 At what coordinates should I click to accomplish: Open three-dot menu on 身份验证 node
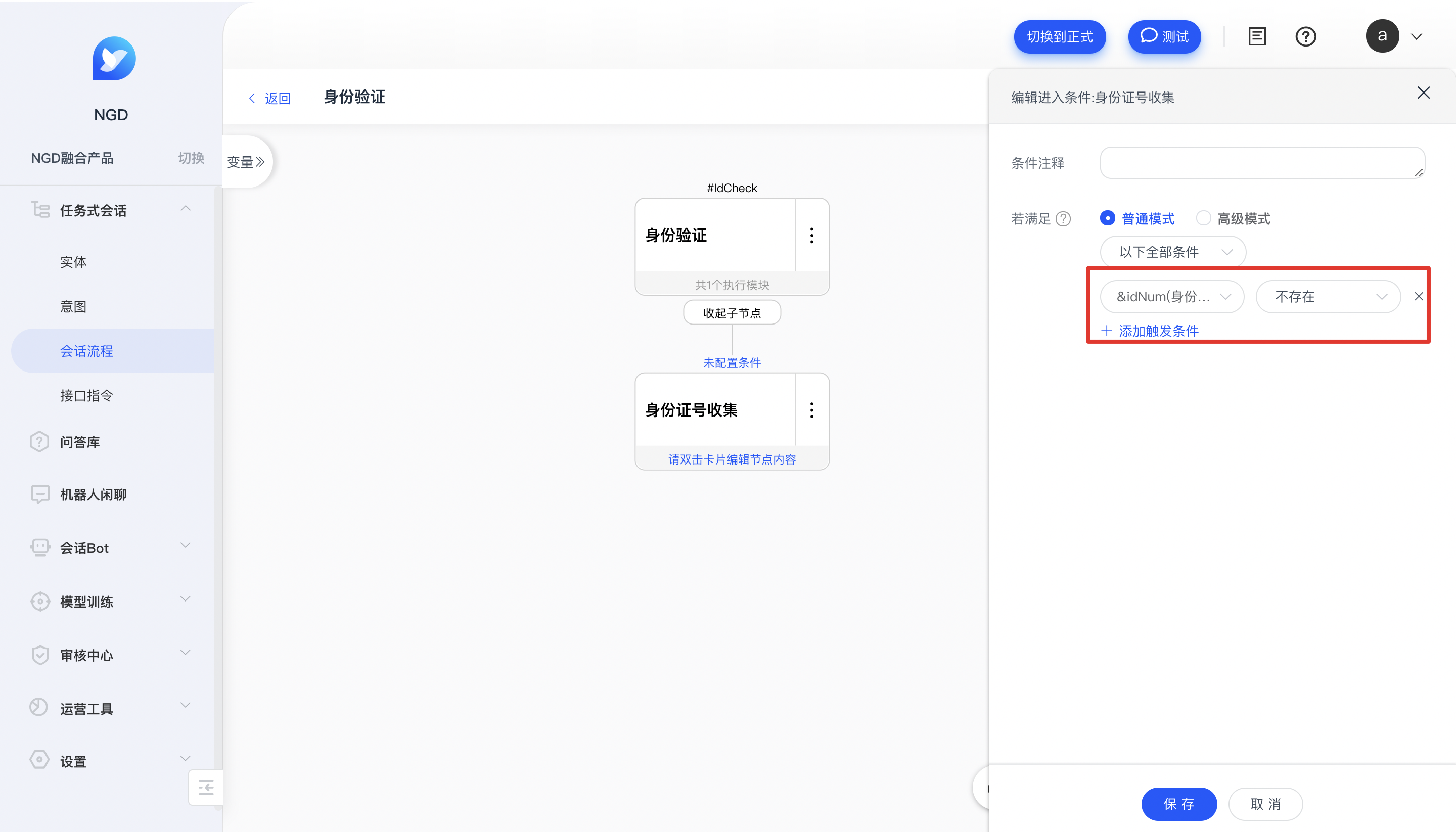pyautogui.click(x=811, y=236)
